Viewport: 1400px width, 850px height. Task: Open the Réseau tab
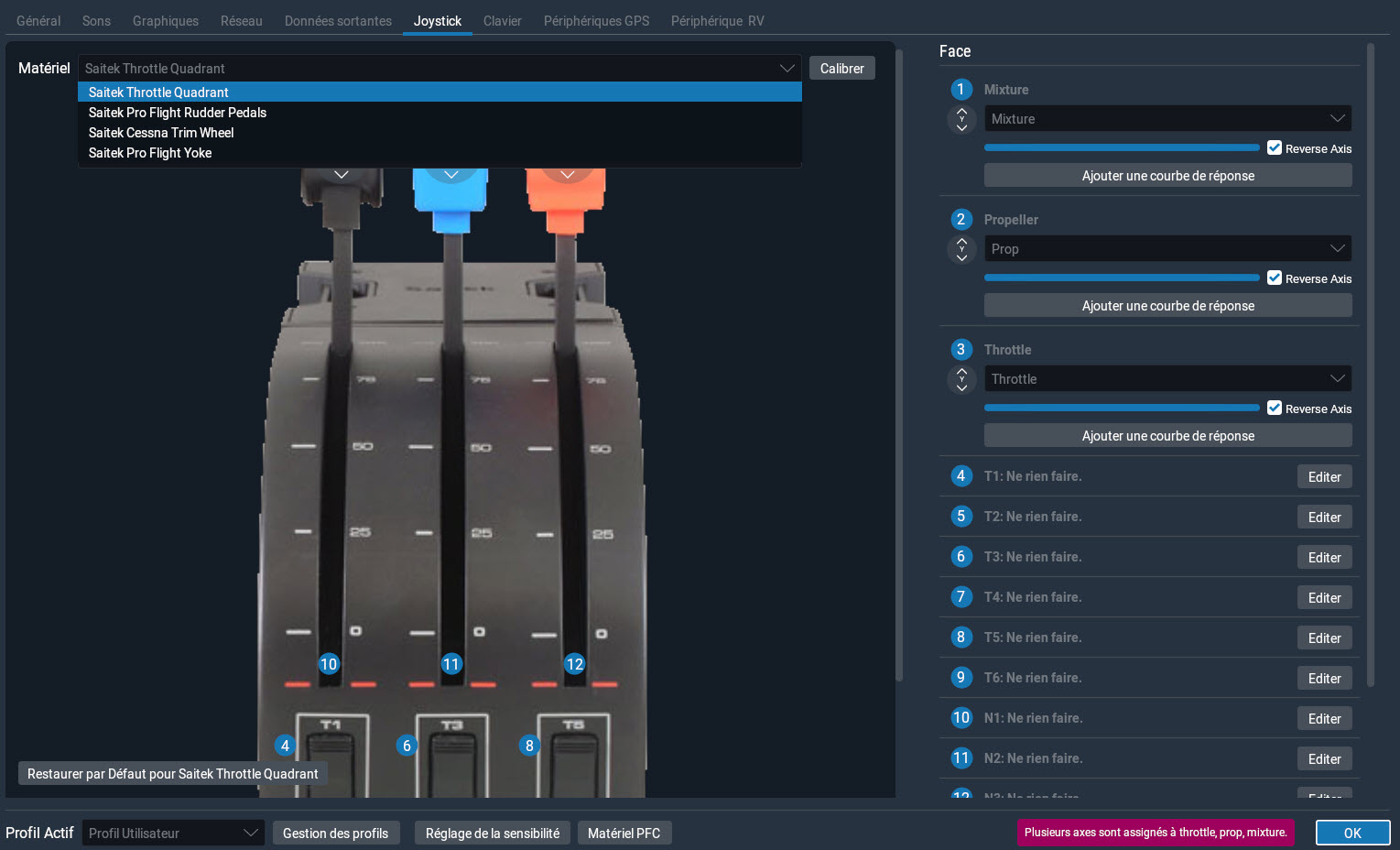click(x=242, y=21)
